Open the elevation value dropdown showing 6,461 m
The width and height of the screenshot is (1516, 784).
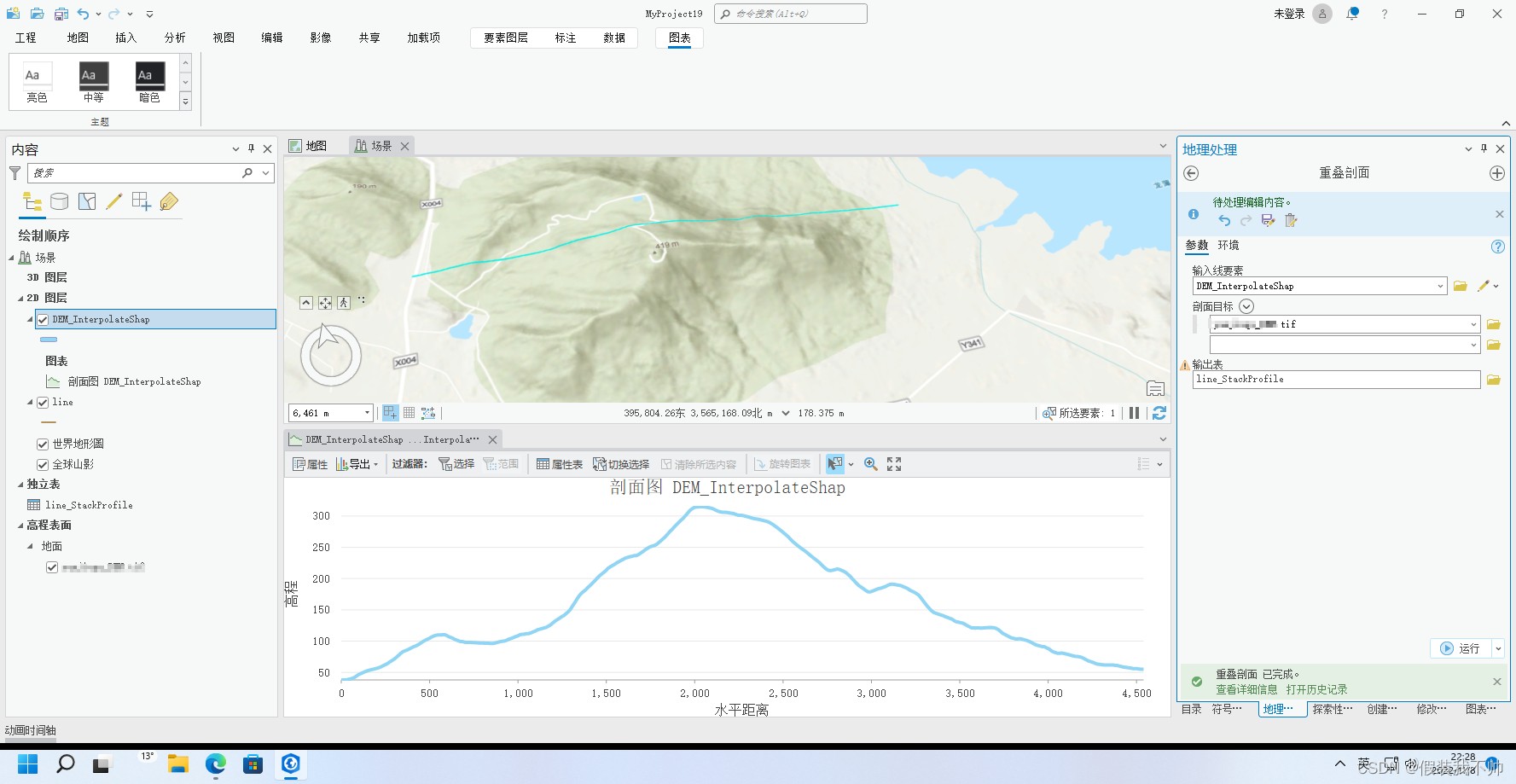367,412
